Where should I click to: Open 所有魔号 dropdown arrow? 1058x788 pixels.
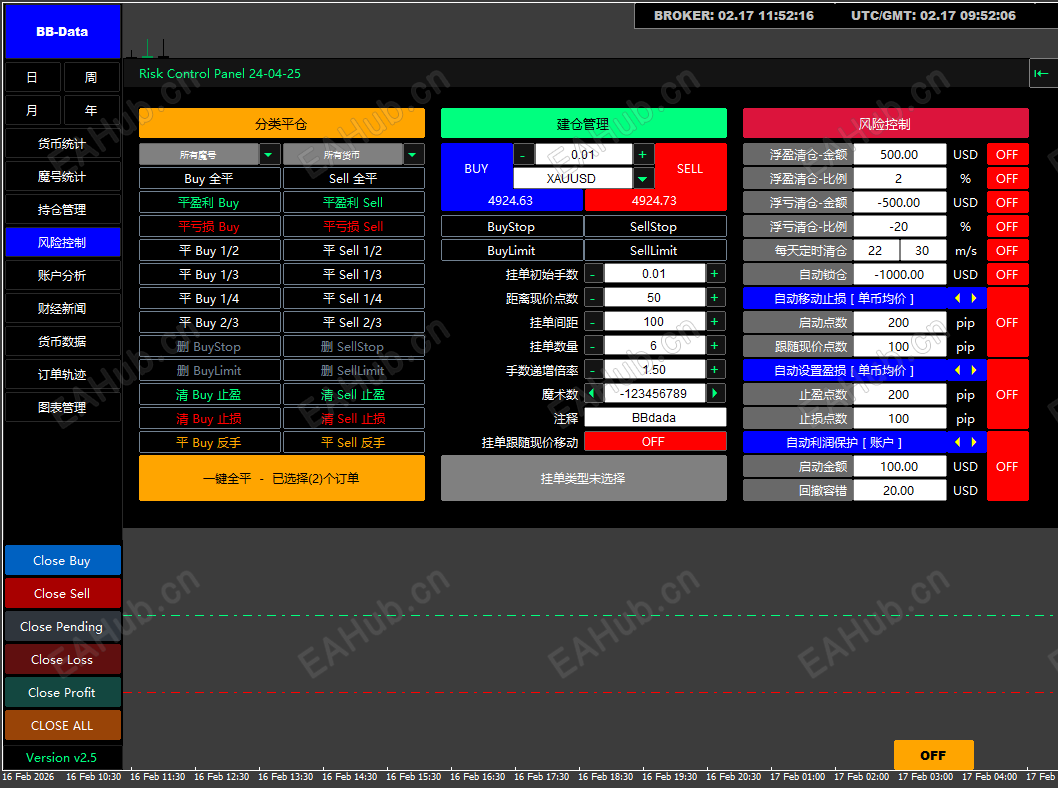tap(269, 154)
